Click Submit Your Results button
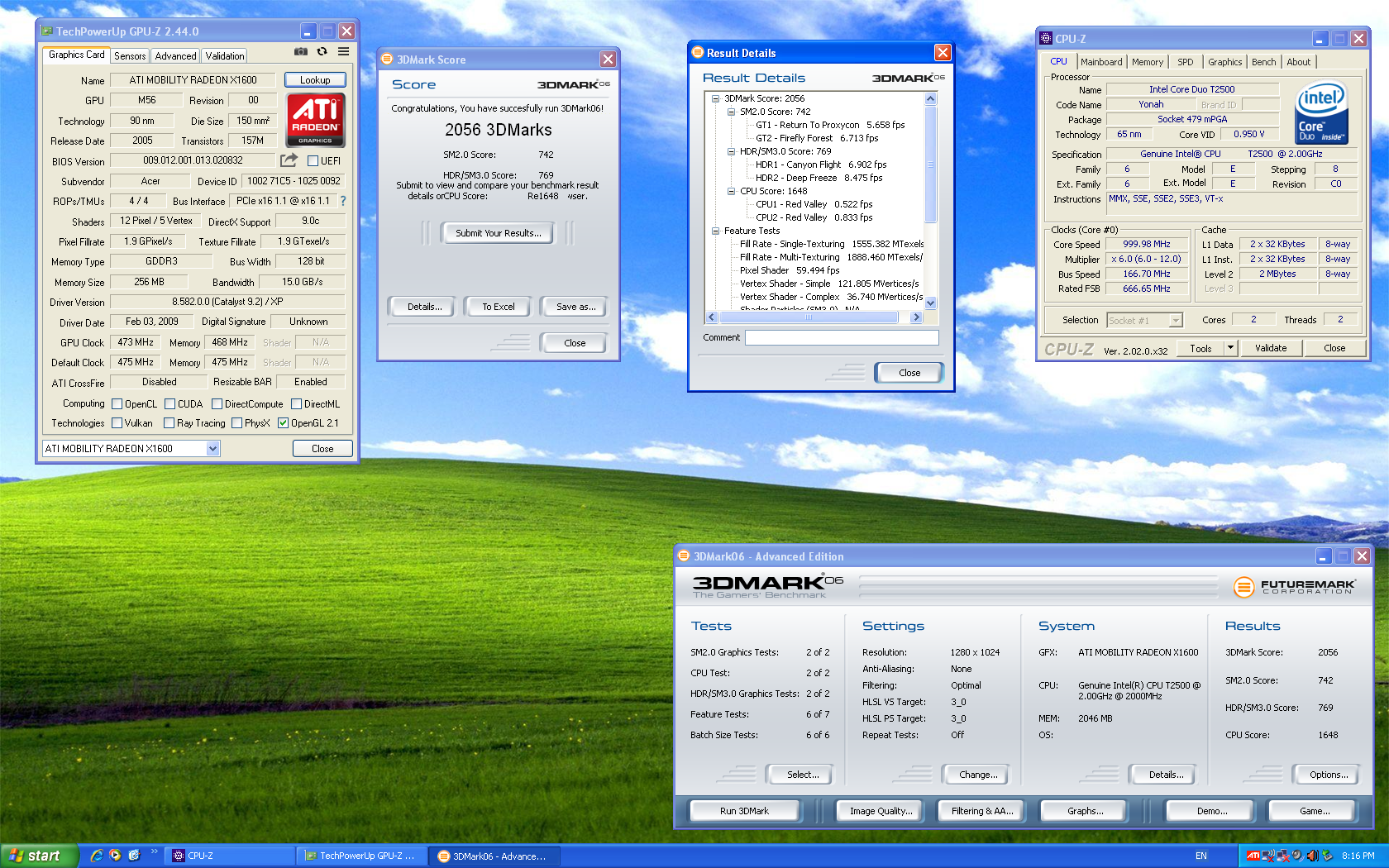The image size is (1389, 868). (498, 233)
